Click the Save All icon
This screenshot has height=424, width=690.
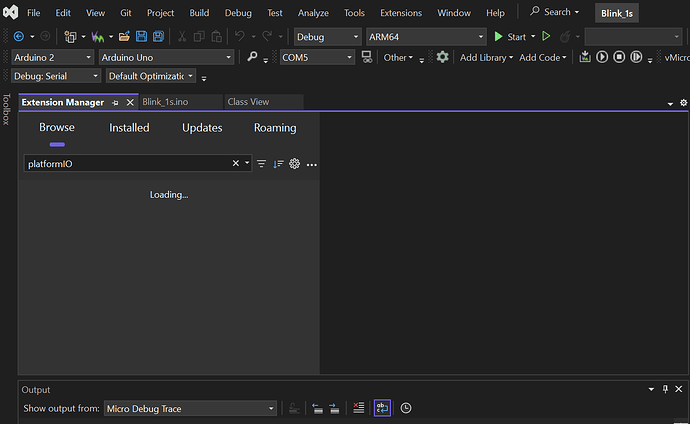coord(158,37)
